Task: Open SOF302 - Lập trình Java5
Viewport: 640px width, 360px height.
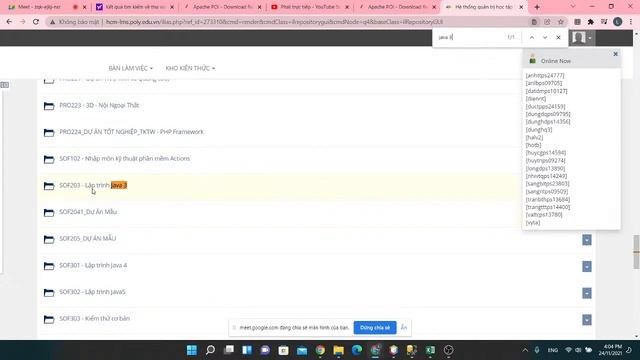Action: 92,292
